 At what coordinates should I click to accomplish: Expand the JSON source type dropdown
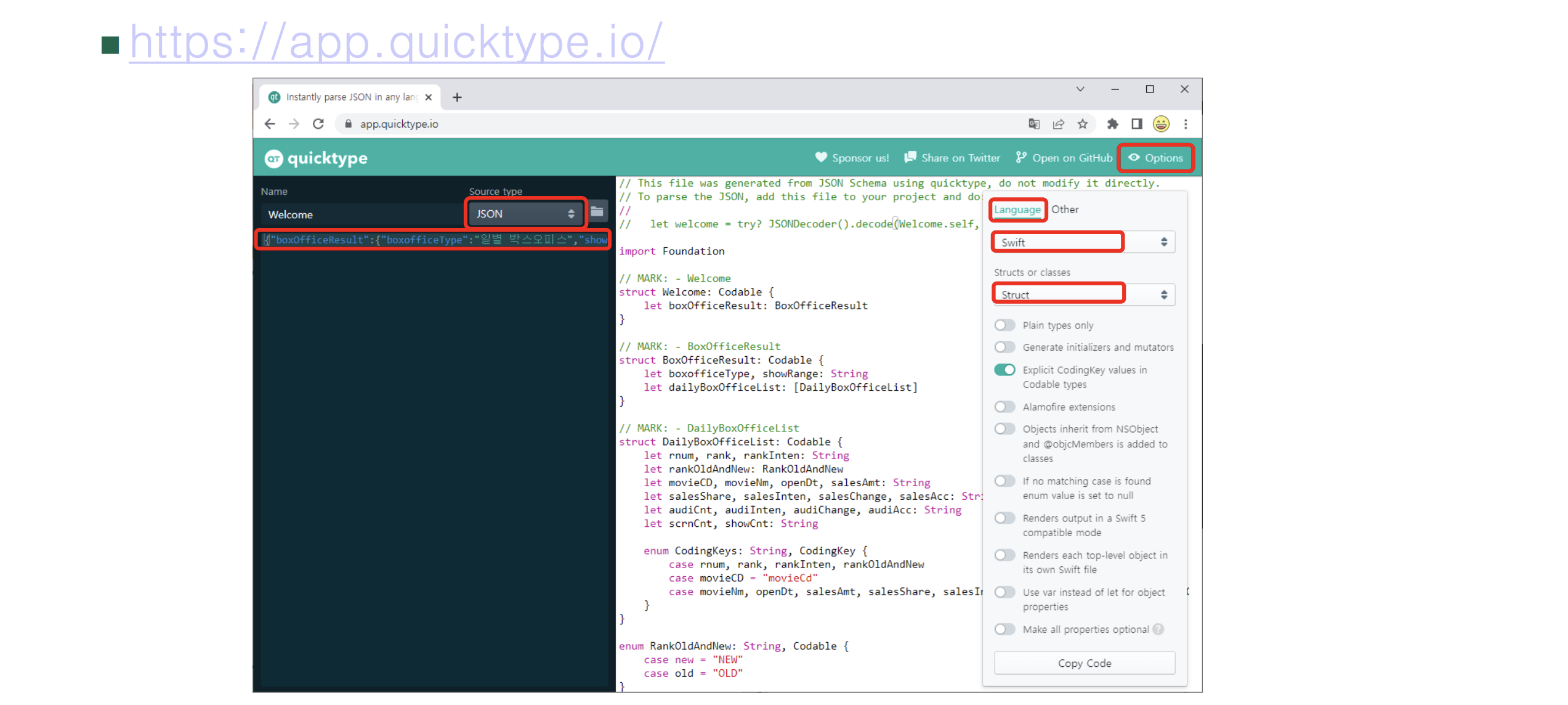click(525, 214)
